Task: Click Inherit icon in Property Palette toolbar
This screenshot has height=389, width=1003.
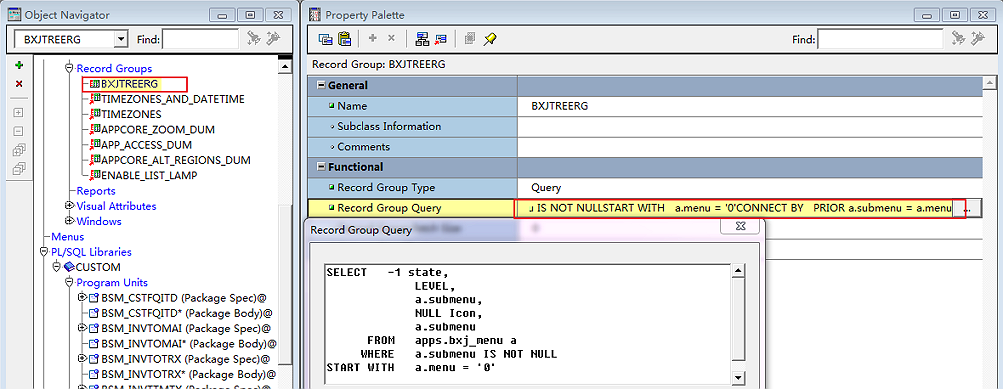Action: (x=441, y=39)
